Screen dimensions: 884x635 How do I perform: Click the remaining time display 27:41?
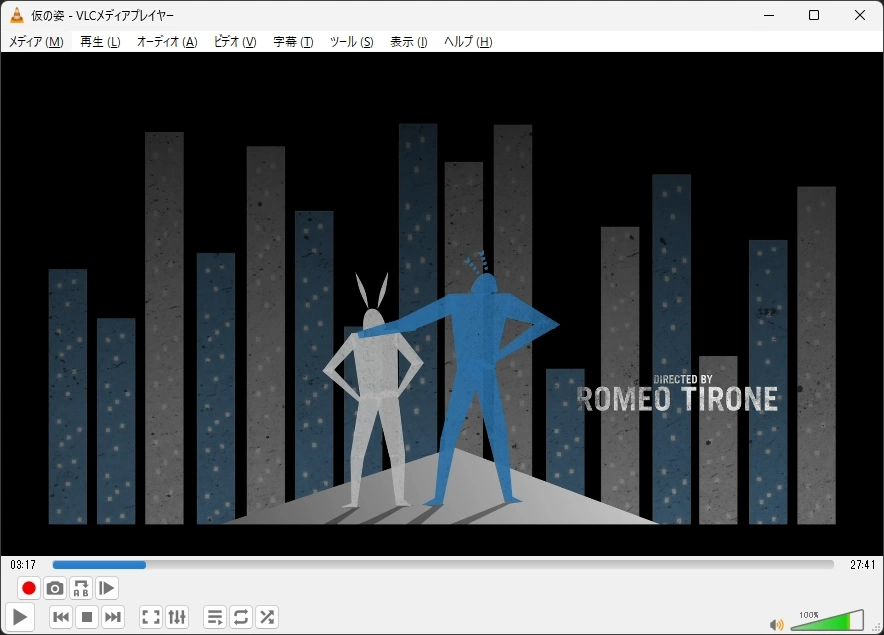pos(861,565)
